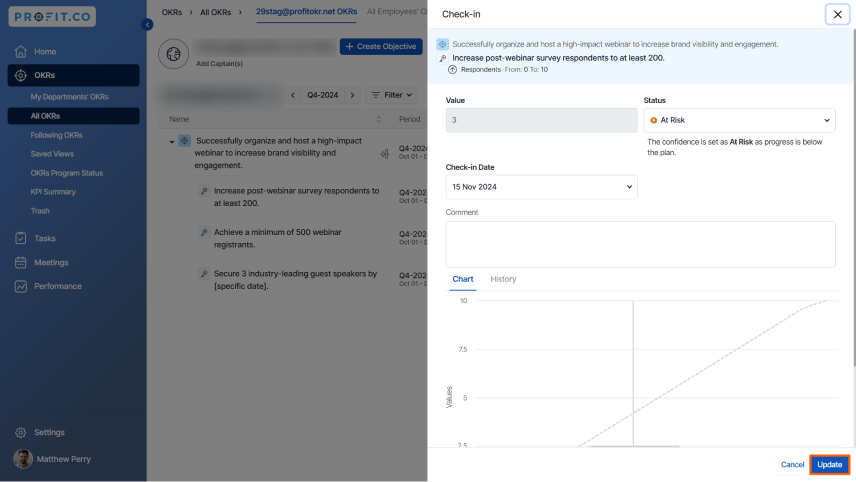Collapse the webinar objective row

(171, 142)
